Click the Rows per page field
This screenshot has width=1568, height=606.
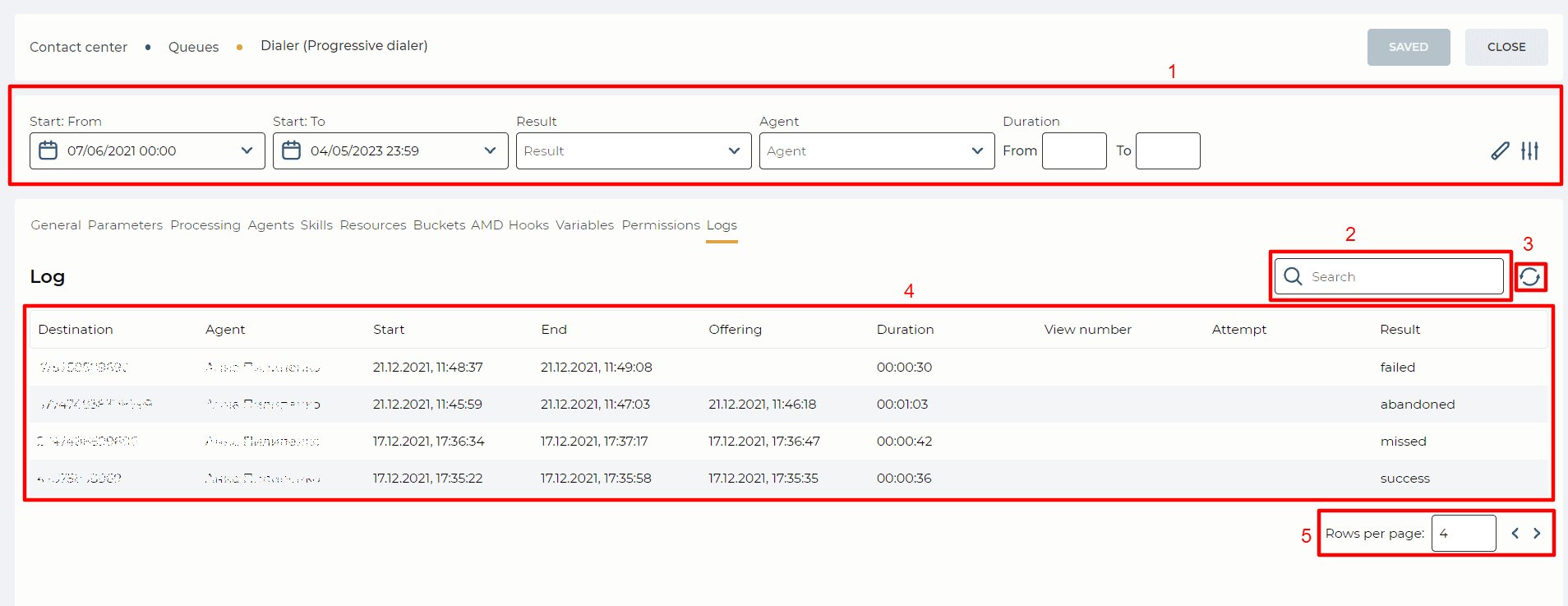point(1464,534)
